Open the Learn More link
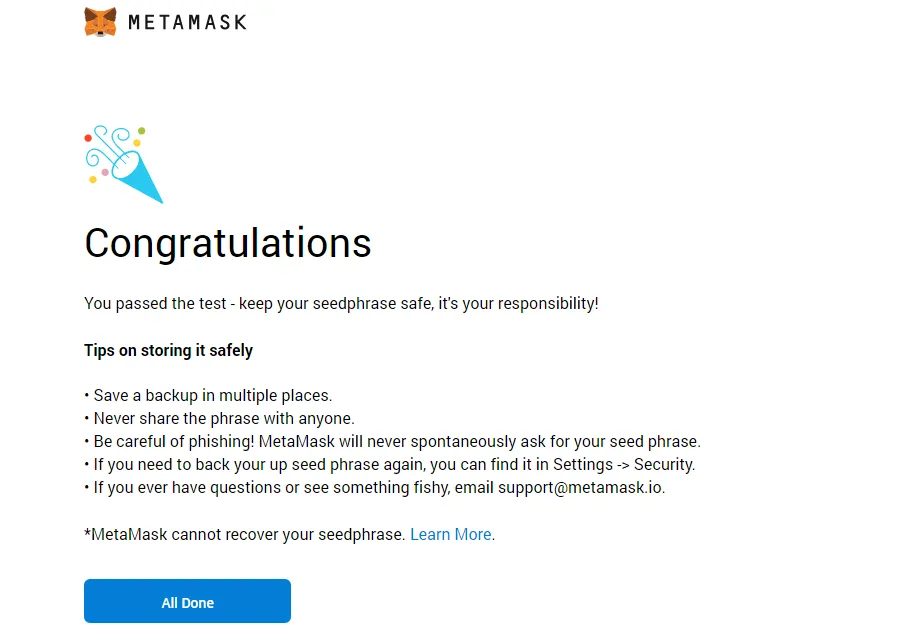The image size is (904, 636). pyautogui.click(x=451, y=535)
